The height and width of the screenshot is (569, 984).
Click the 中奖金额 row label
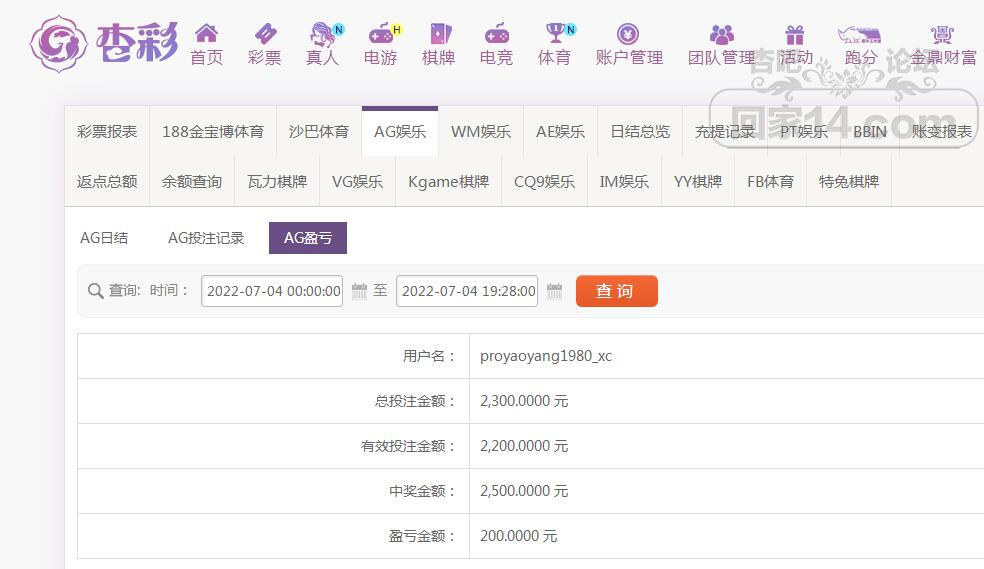pos(422,491)
